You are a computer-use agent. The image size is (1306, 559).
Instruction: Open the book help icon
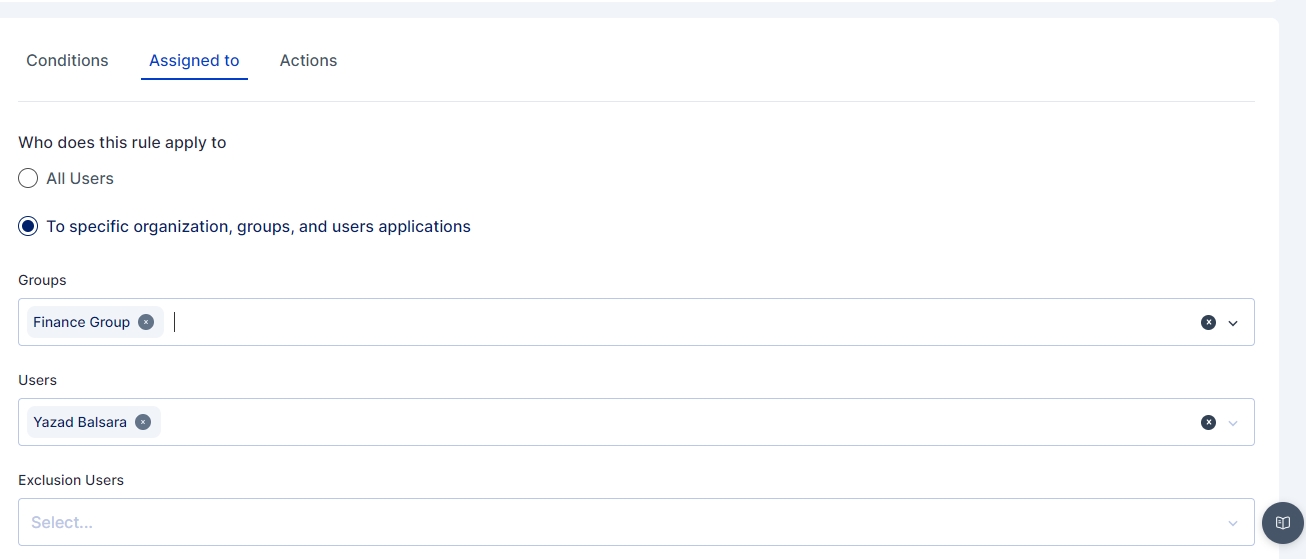point(1283,523)
